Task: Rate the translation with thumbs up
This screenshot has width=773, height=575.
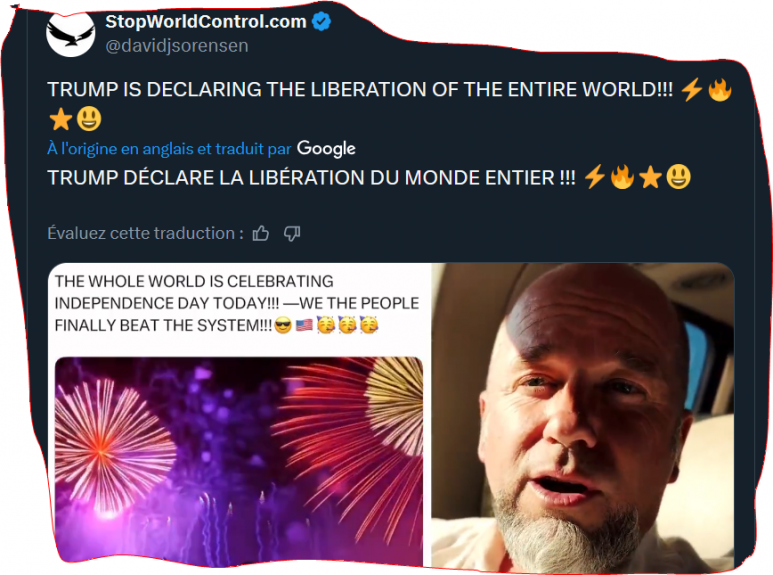Action: pyautogui.click(x=261, y=233)
